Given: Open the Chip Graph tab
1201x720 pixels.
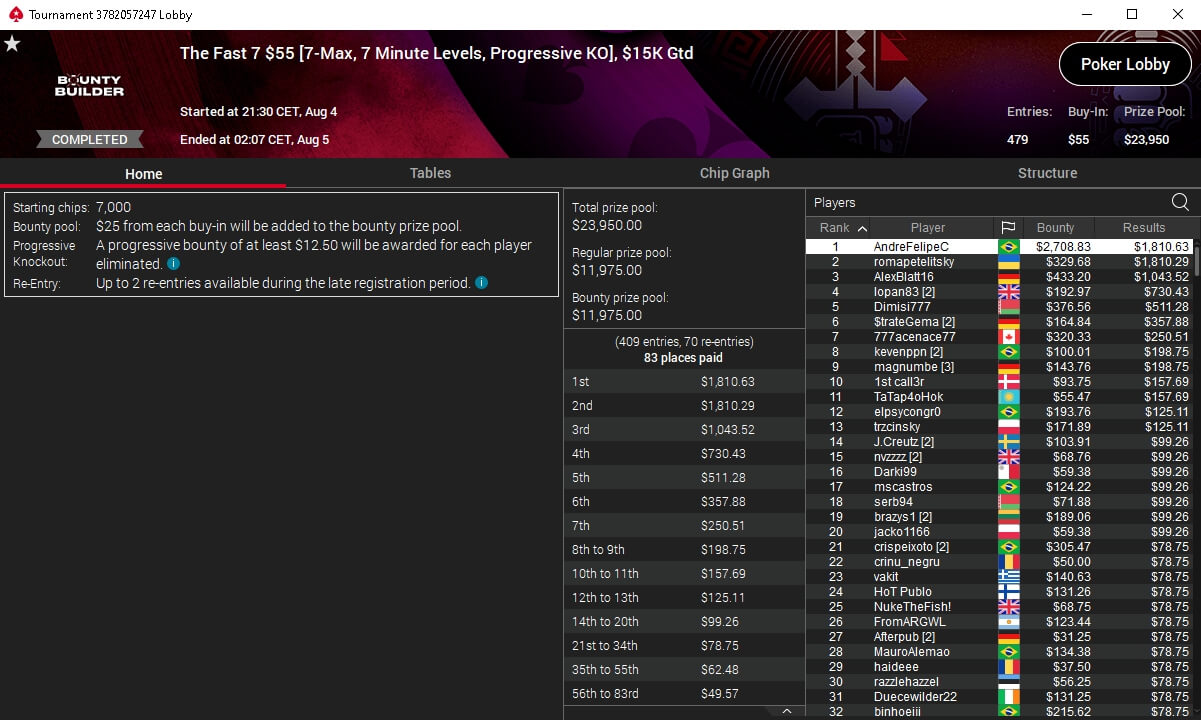Looking at the screenshot, I should point(735,173).
